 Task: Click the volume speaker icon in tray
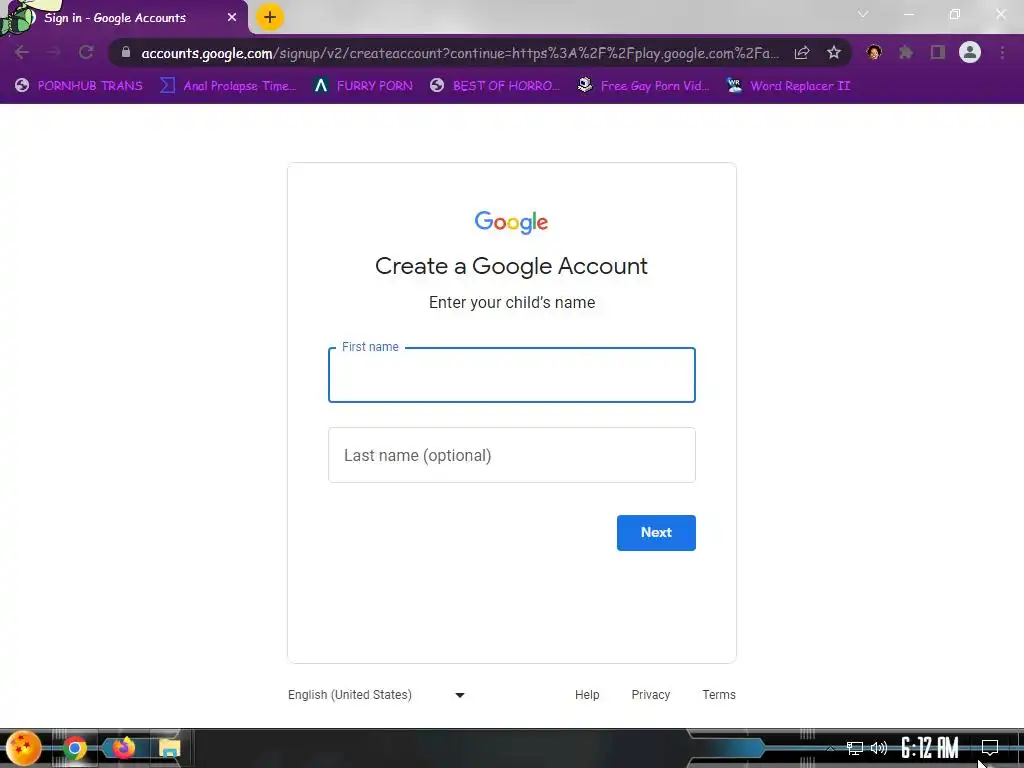(x=879, y=748)
